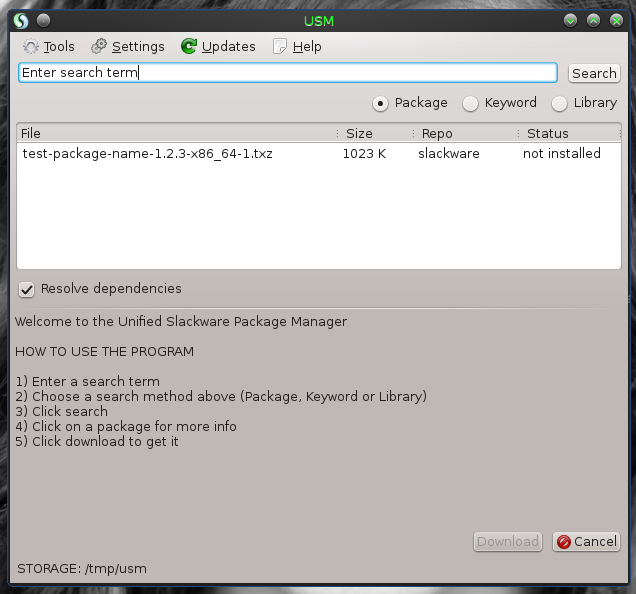Click the Search button

[594, 73]
